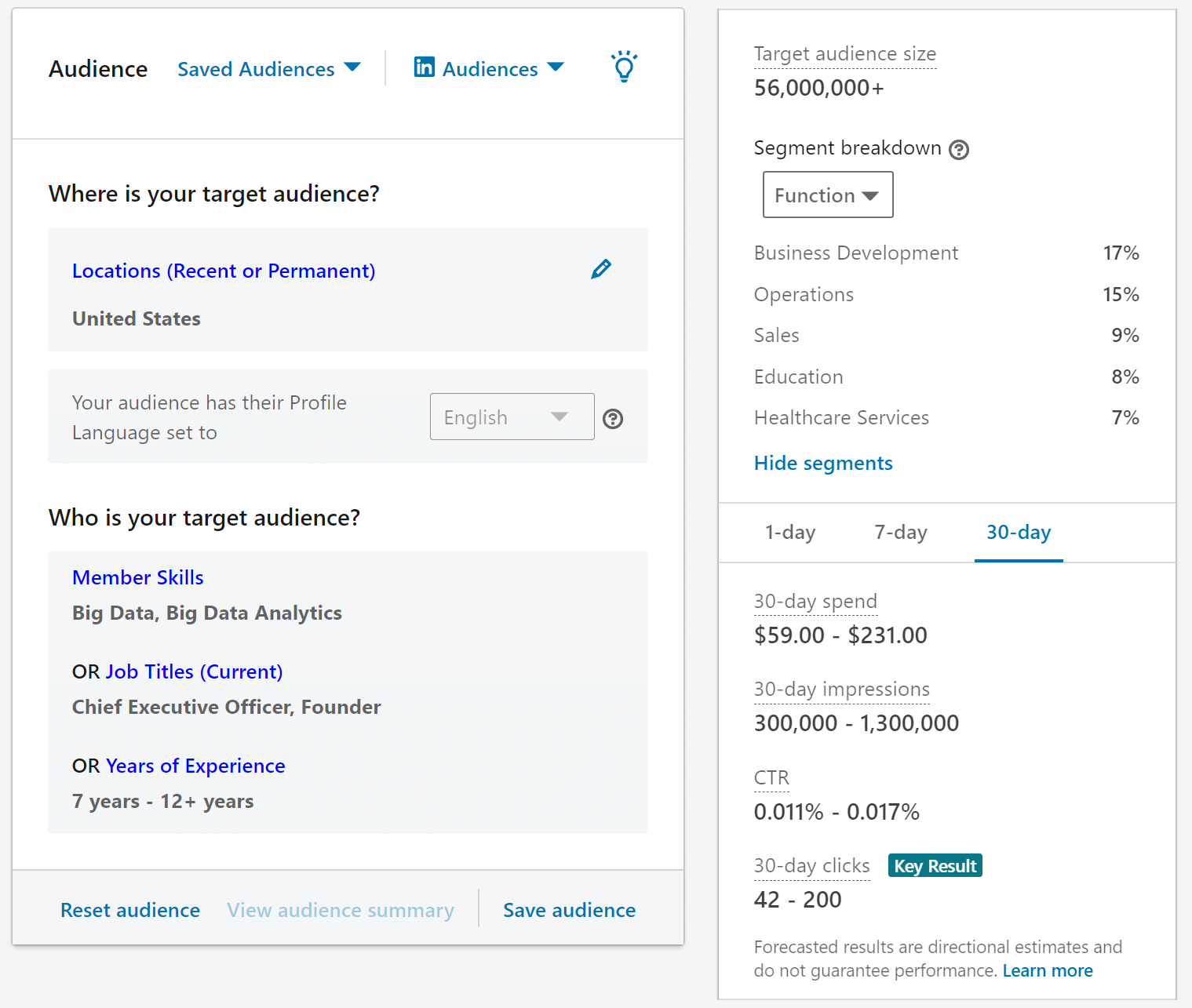Screen dimensions: 1192x1008
Task: Select the 30-day forecast tab
Action: click(x=1018, y=532)
